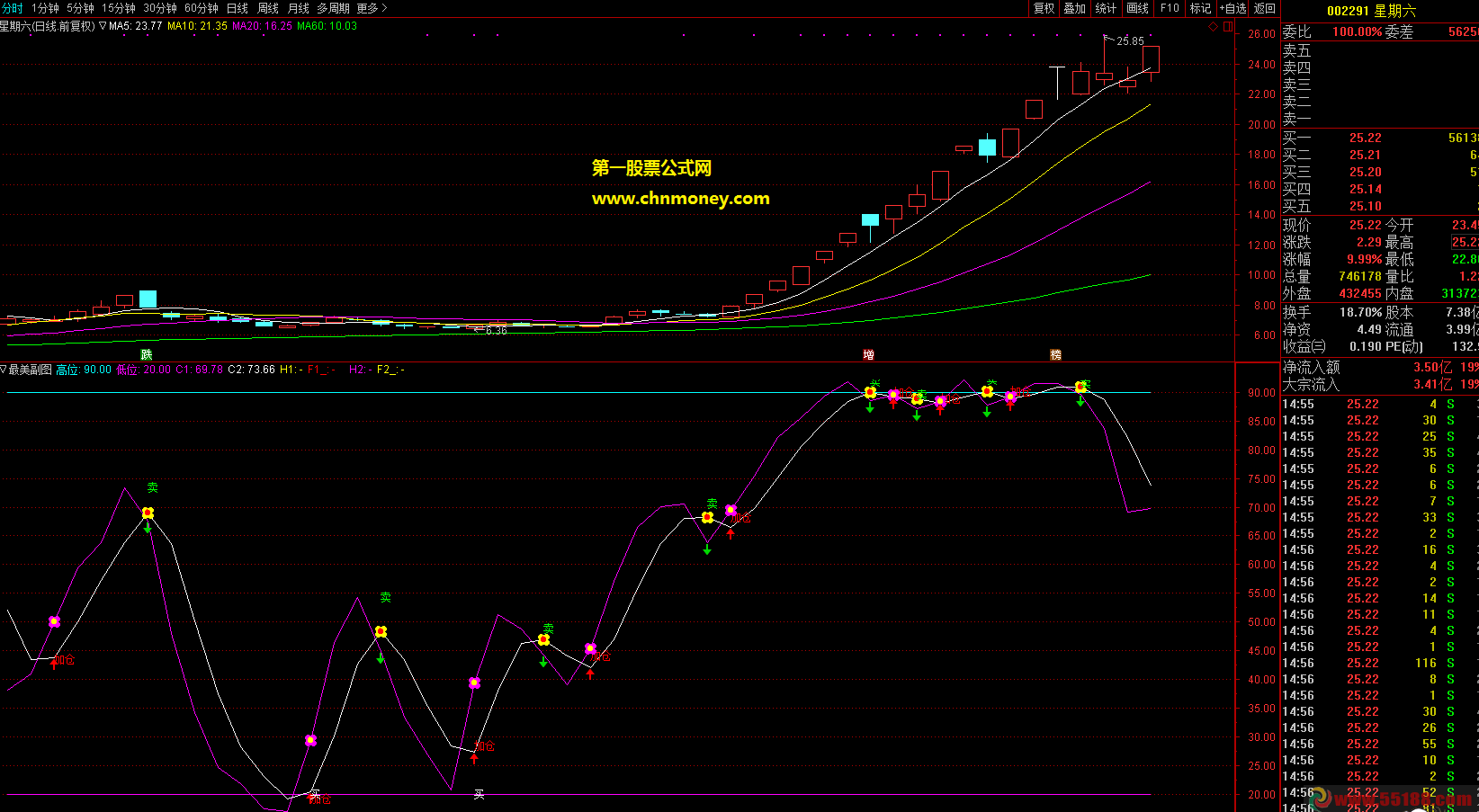1479x812 pixels.
Task: Click the 榜 marker on timeline
Action: (x=1055, y=354)
